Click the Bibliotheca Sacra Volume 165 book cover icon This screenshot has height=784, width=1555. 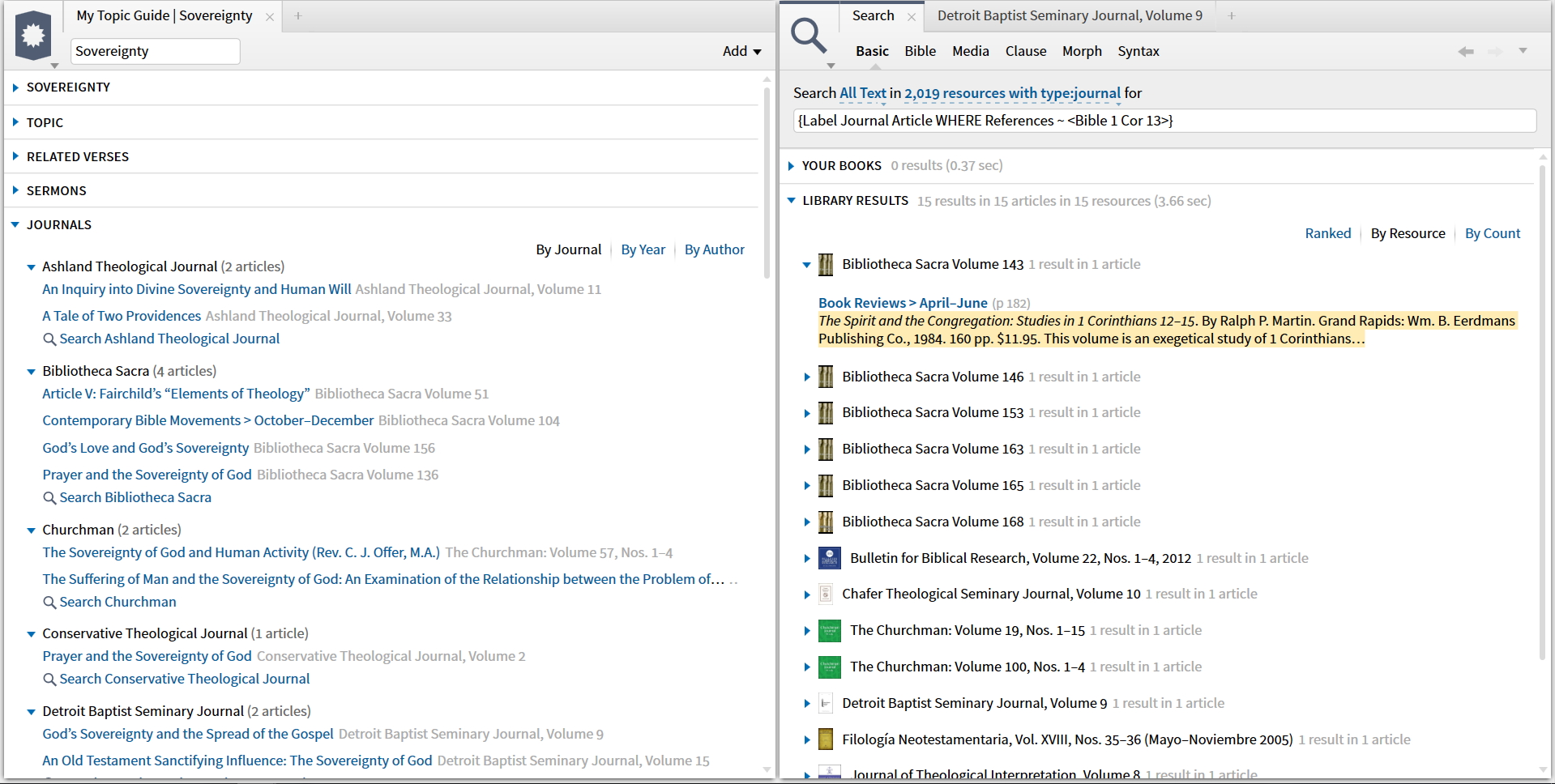click(826, 486)
